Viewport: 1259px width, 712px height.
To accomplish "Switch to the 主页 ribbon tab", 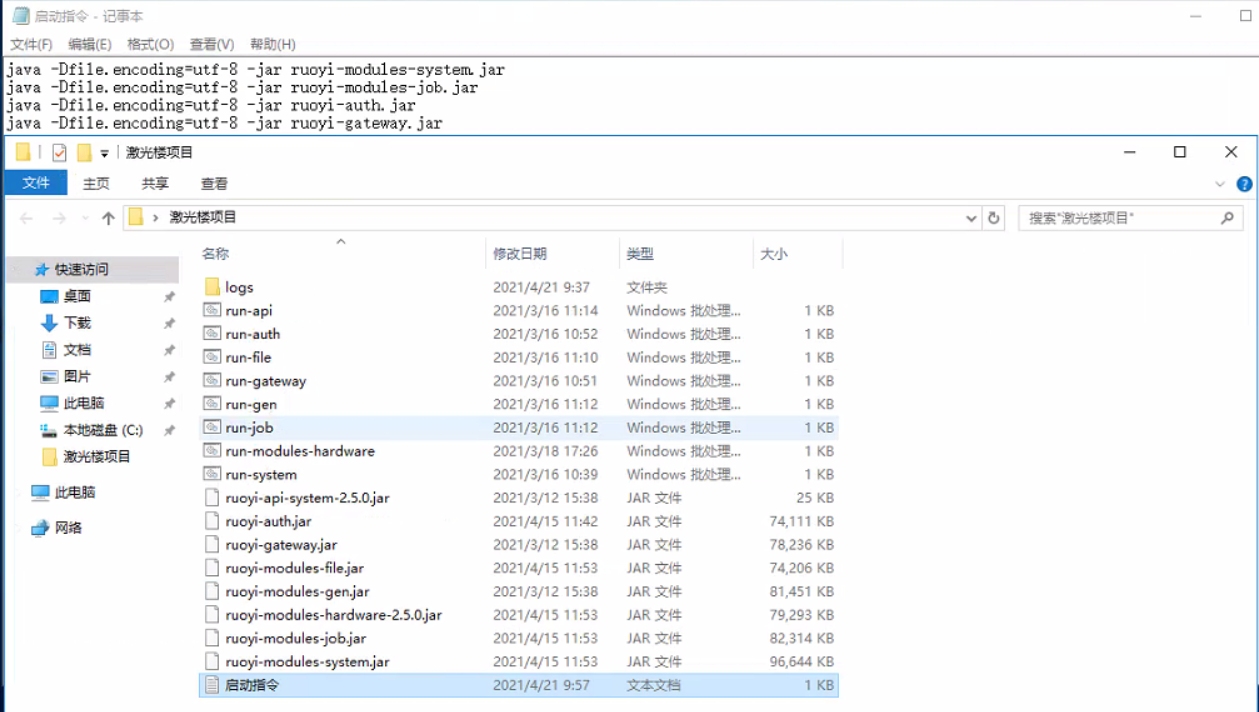I will point(96,184).
